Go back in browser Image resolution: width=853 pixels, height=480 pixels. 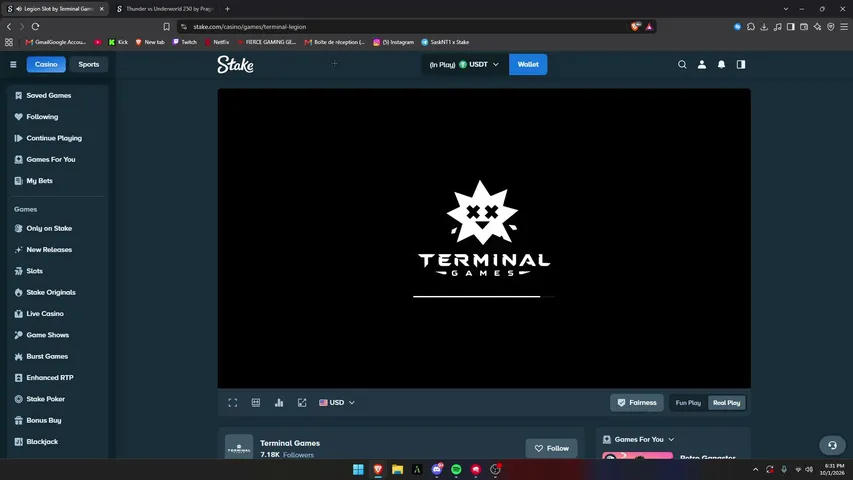click(x=9, y=26)
